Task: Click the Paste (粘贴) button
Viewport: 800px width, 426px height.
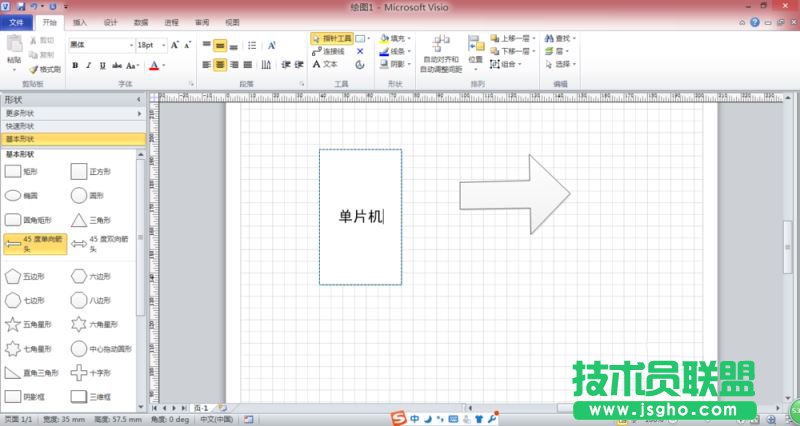Action: [x=14, y=53]
